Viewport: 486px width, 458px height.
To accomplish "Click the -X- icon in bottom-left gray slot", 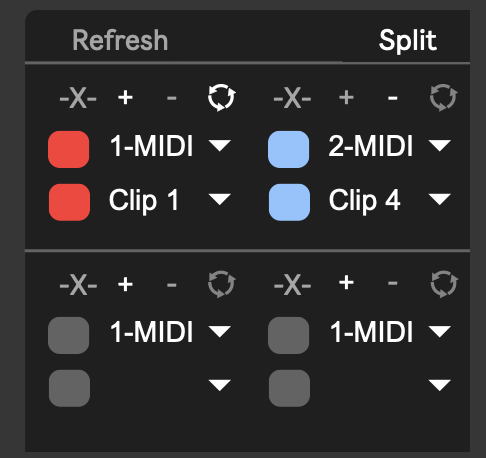I will pos(78,285).
